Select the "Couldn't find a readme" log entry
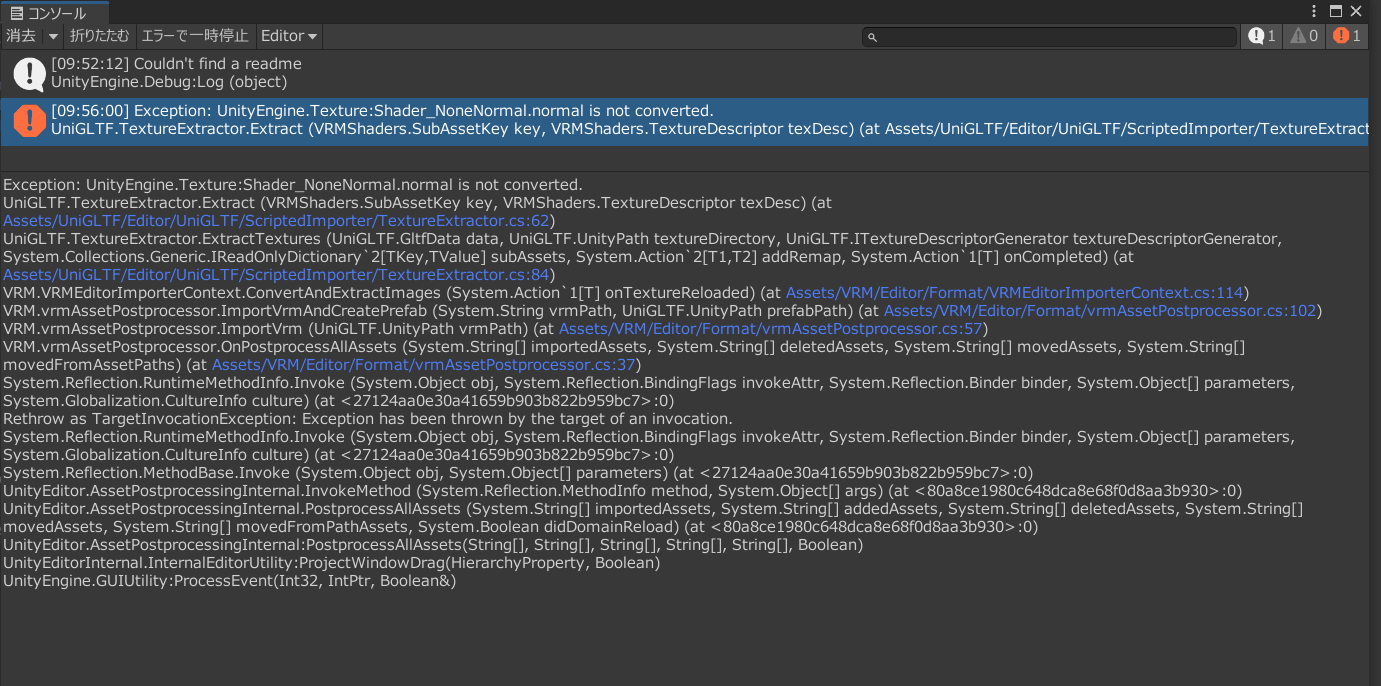Screen dimensions: 1381x686 click(x=684, y=73)
